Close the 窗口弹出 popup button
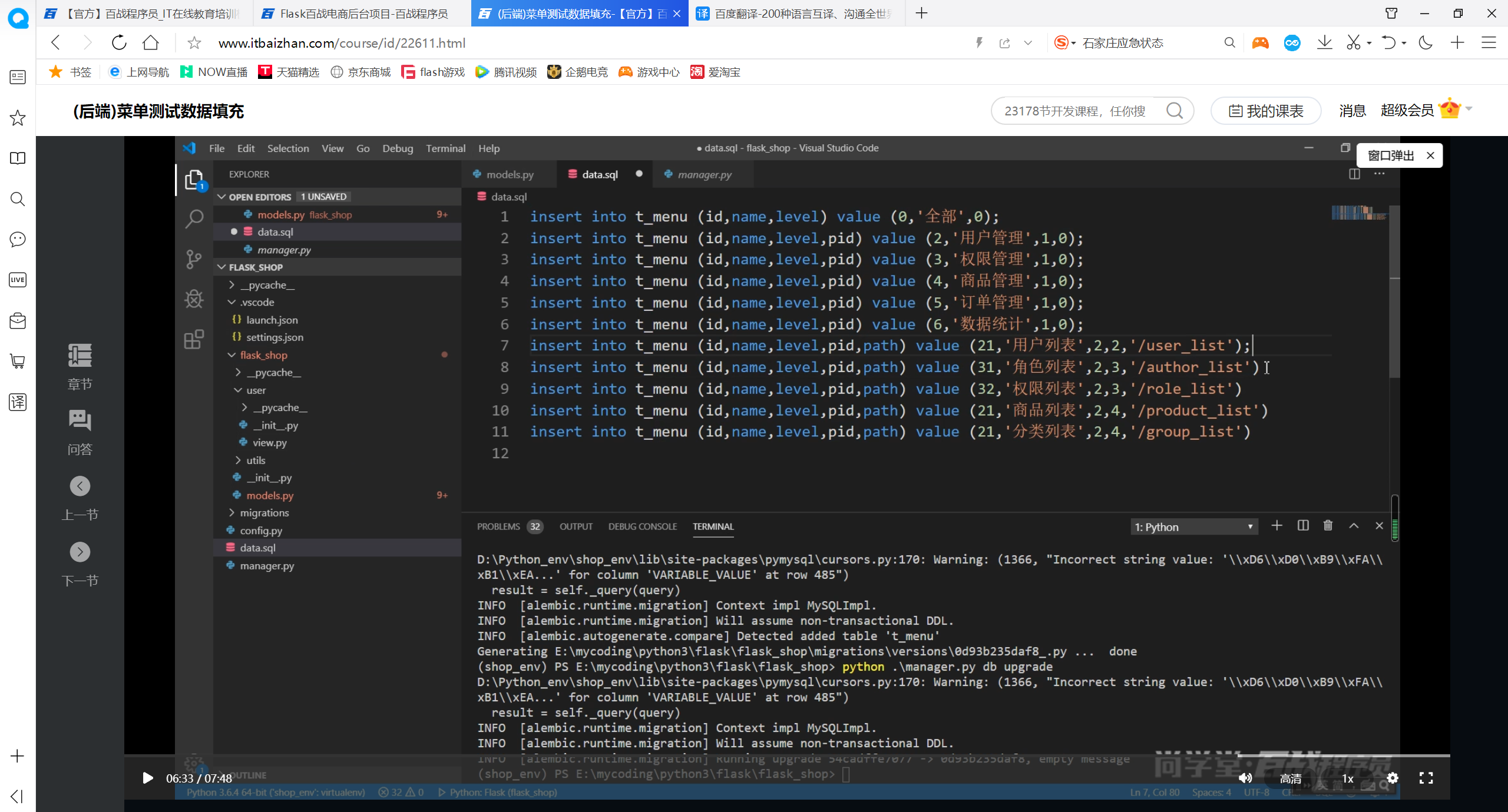Image resolution: width=1508 pixels, height=812 pixels. [1430, 155]
